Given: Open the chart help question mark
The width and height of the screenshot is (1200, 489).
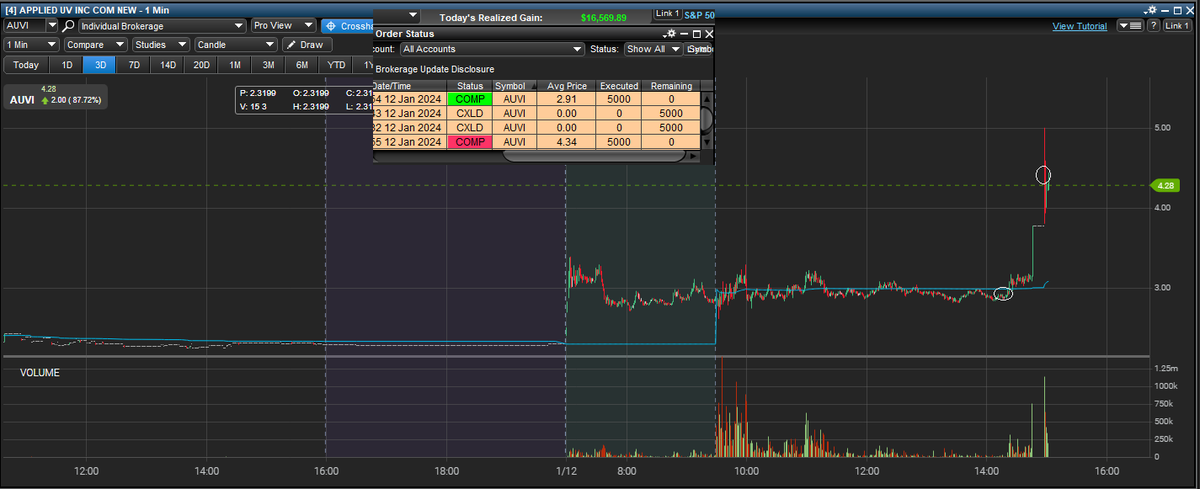Looking at the screenshot, I should coord(1154,25).
